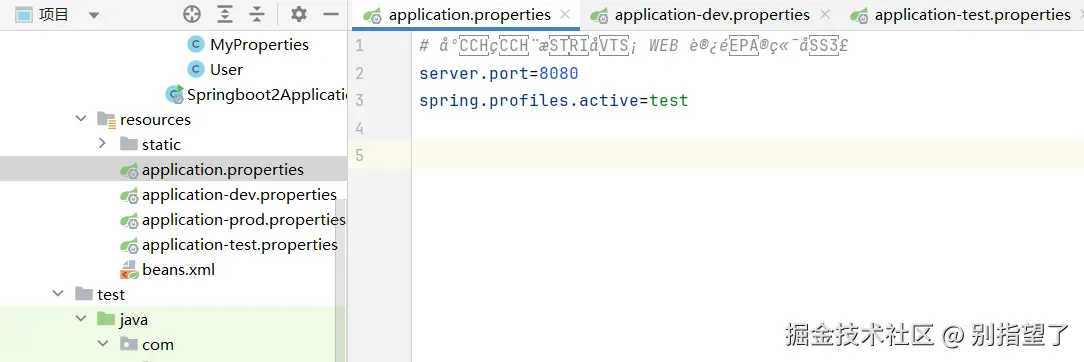This screenshot has width=1084, height=362.
Task: Click the select opened file locate icon
Action: pos(191,15)
